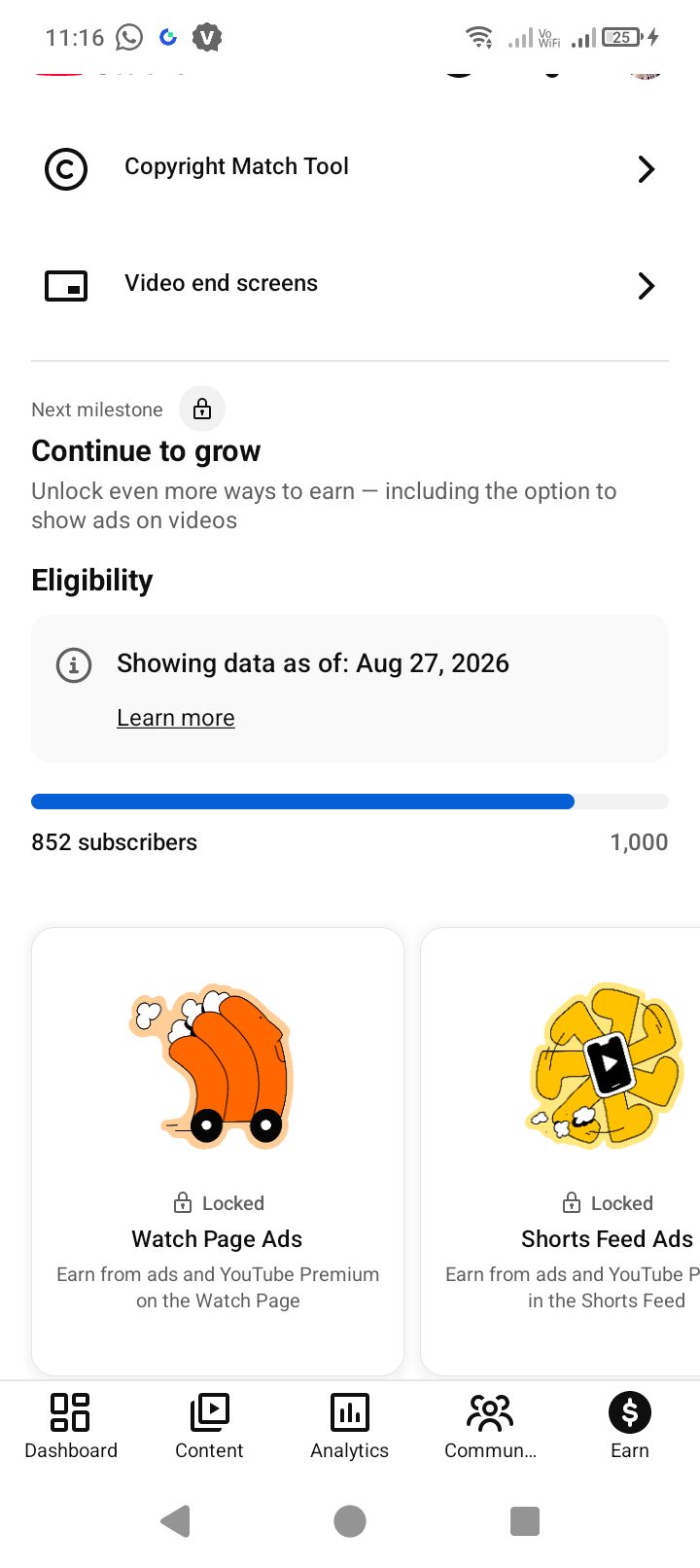Tap the lock icon beside Next milestone
Image resolution: width=700 pixels, height=1568 pixels.
202,409
